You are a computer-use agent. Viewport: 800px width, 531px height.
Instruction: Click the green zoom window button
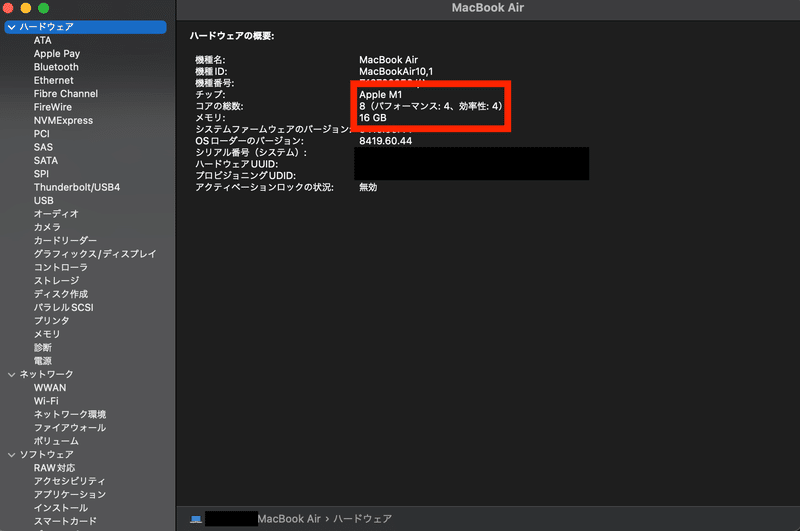click(x=44, y=8)
